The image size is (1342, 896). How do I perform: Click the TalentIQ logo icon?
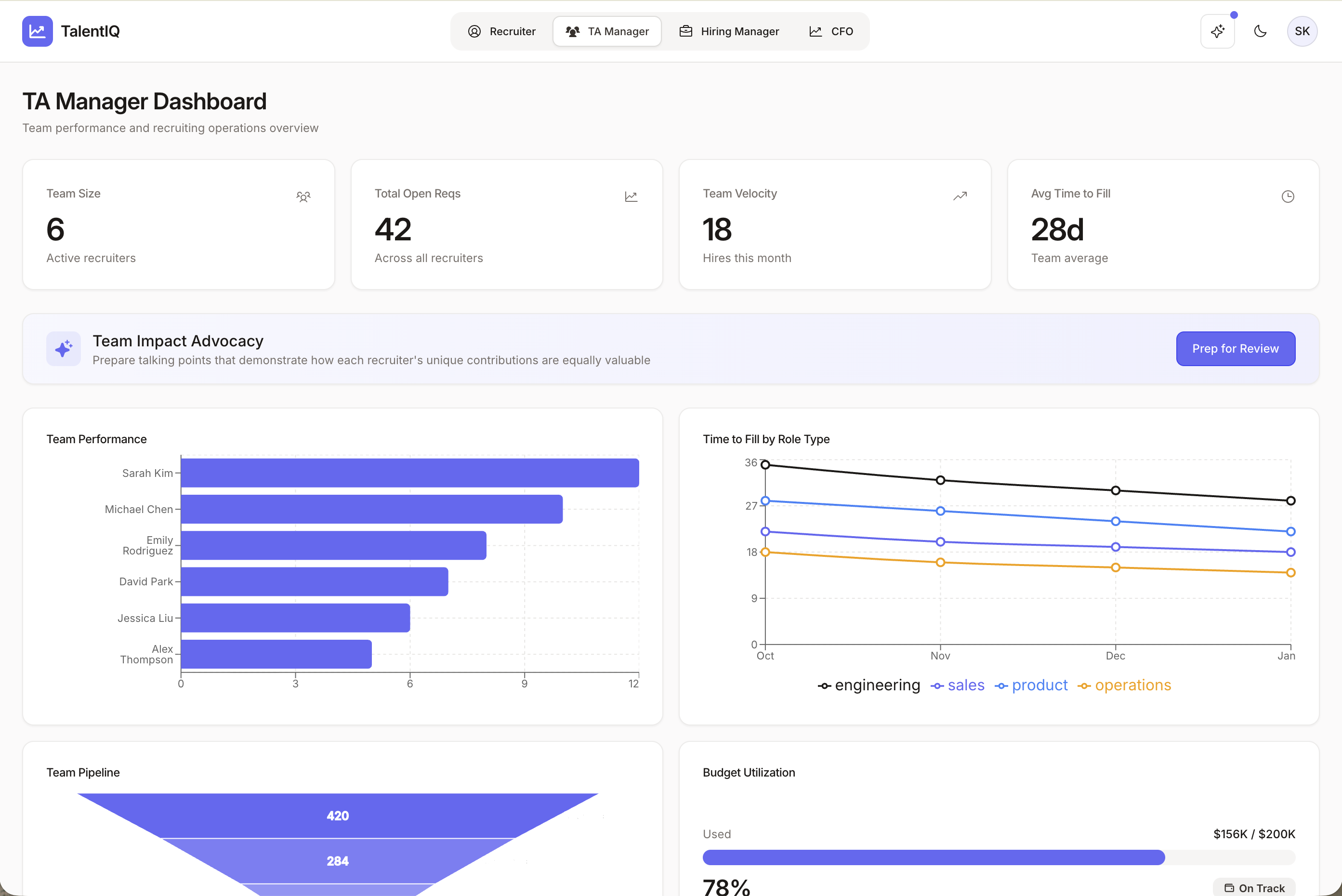[37, 31]
